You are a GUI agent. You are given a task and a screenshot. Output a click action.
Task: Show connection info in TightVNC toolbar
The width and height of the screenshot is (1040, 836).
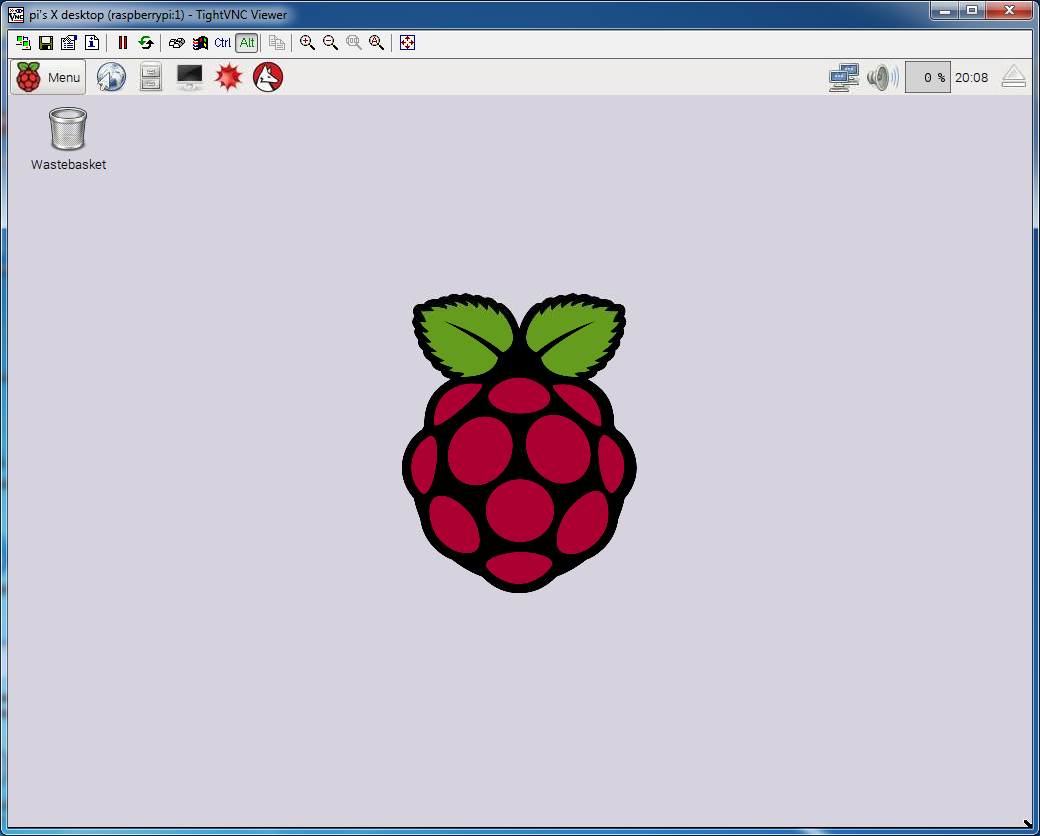[92, 43]
